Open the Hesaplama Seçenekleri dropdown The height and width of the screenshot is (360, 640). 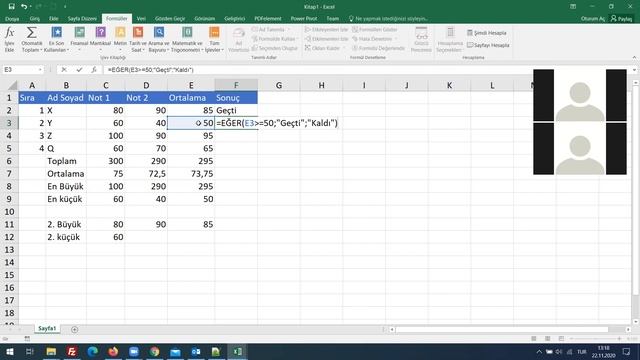(x=450, y=40)
